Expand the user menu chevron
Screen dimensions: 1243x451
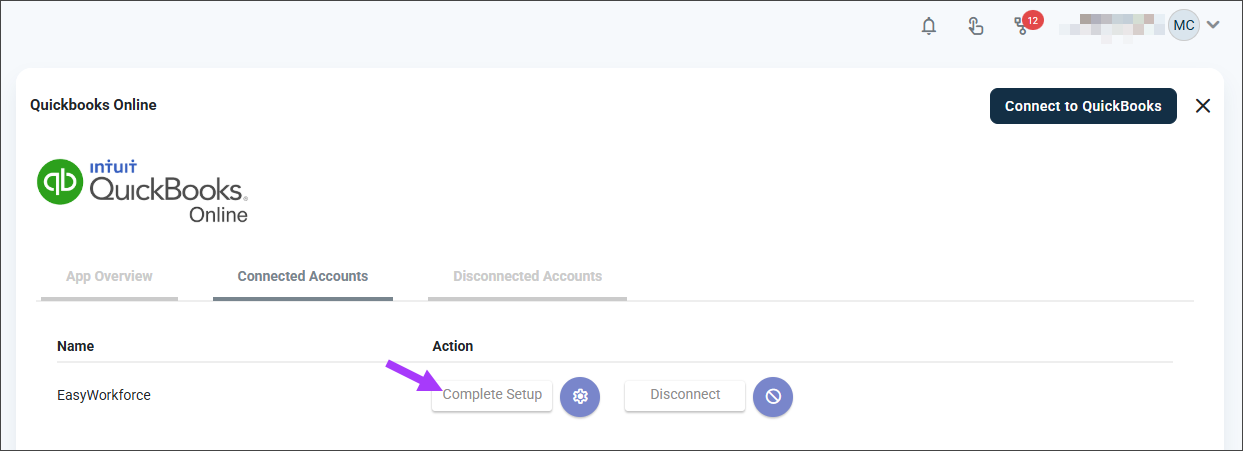click(x=1213, y=25)
